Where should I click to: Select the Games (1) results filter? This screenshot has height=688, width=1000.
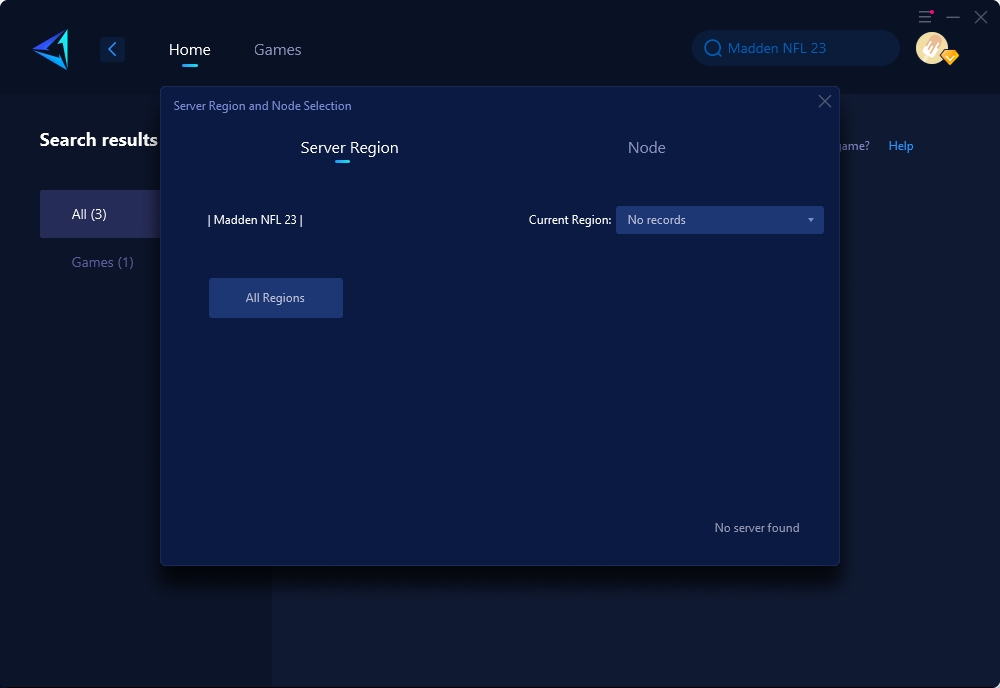click(102, 262)
